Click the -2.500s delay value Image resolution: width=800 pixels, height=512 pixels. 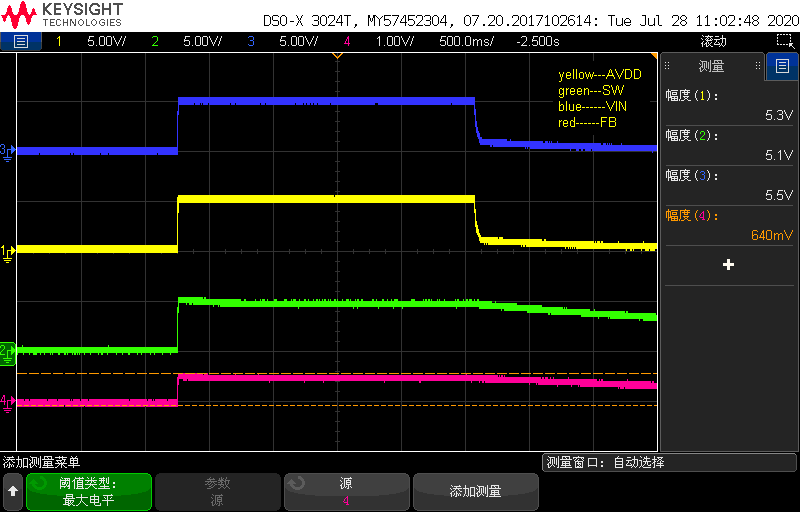pos(538,41)
